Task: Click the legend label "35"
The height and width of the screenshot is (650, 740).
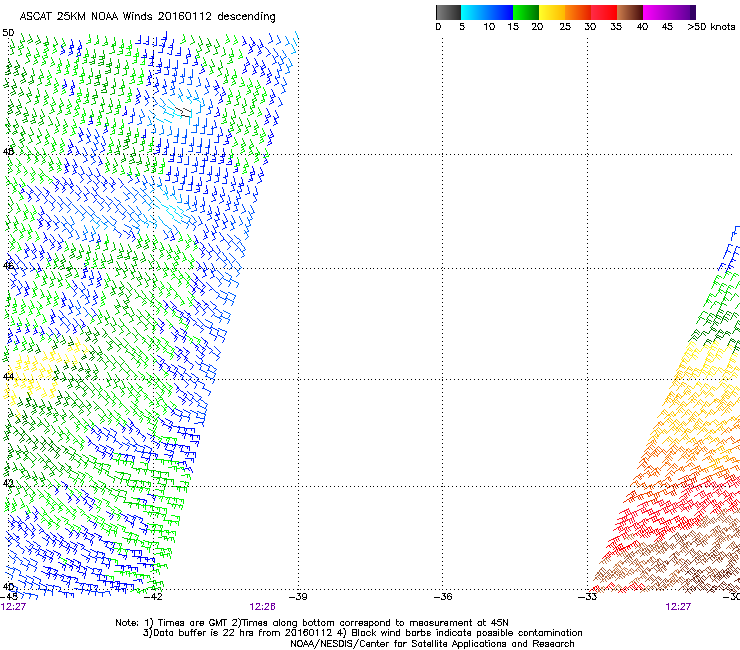Action: tap(616, 27)
